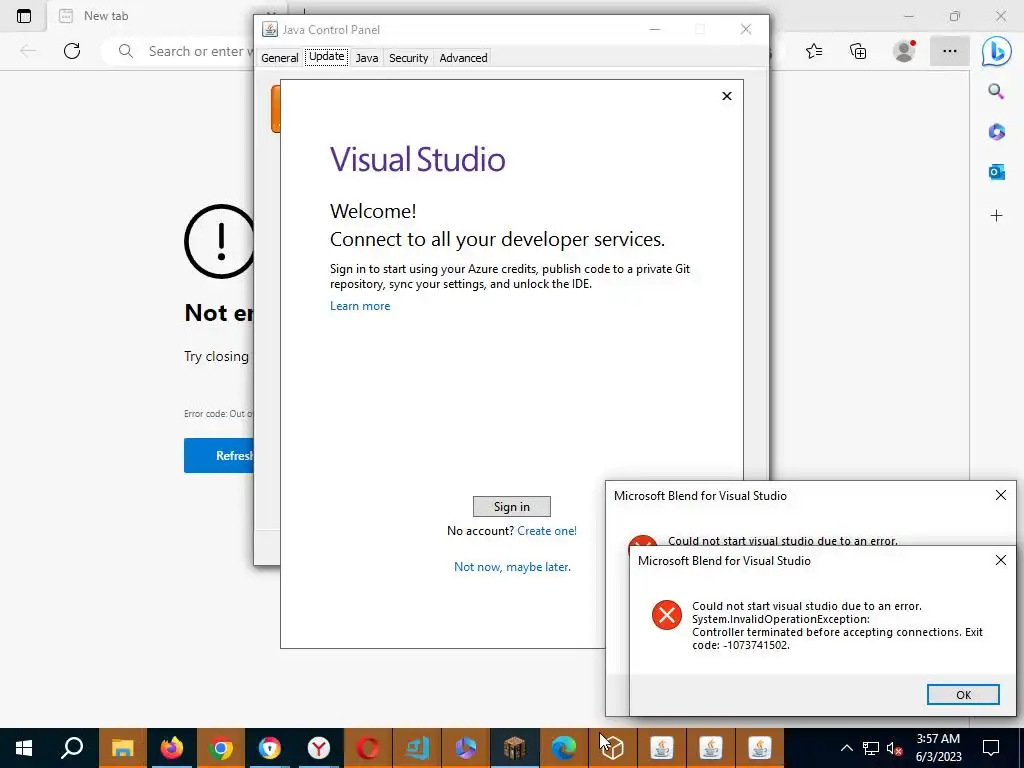Image resolution: width=1024 pixels, height=768 pixels.
Task: Open taskbar search magnifier
Action: point(73,748)
